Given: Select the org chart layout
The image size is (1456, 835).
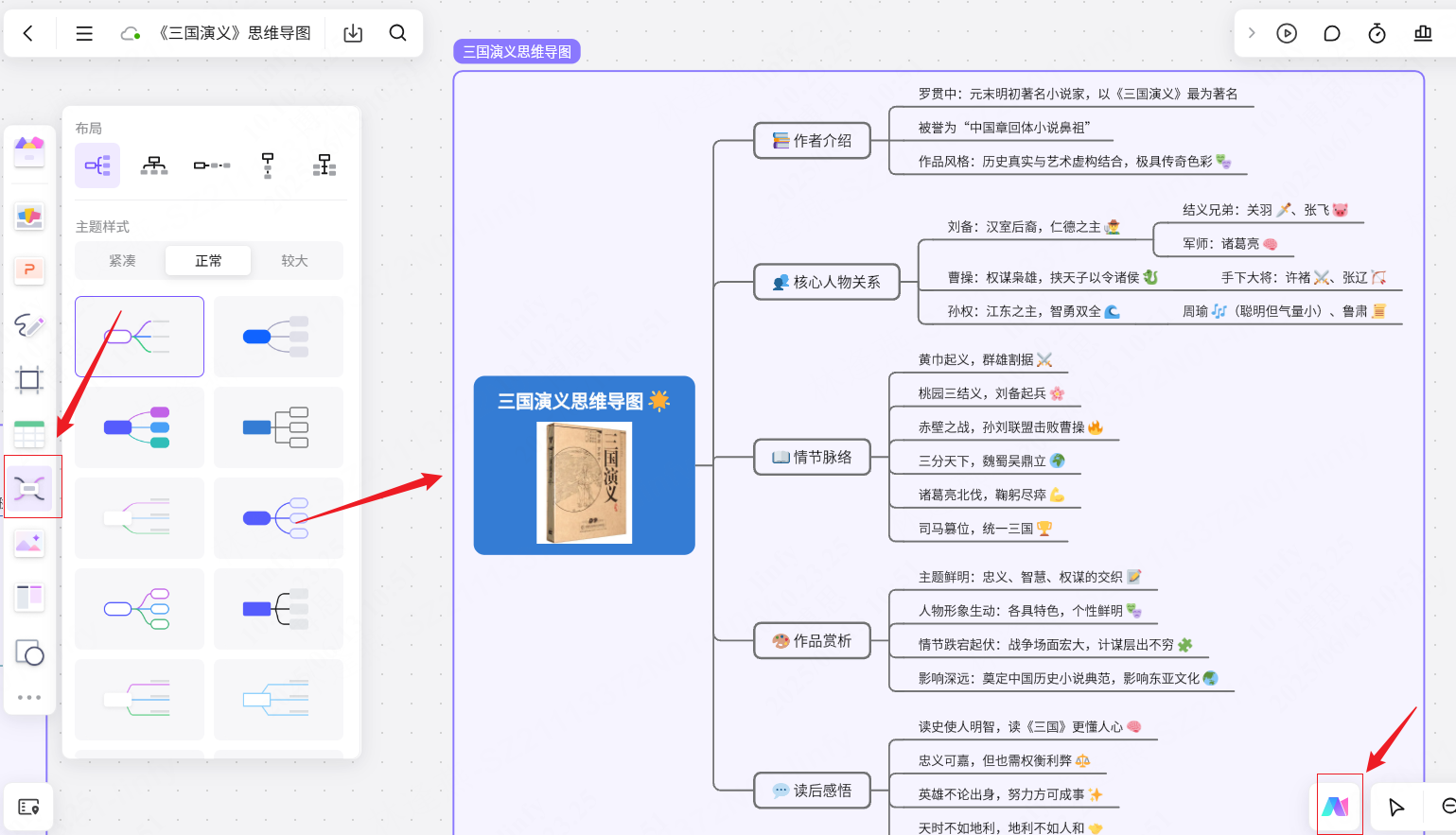Looking at the screenshot, I should (x=154, y=165).
